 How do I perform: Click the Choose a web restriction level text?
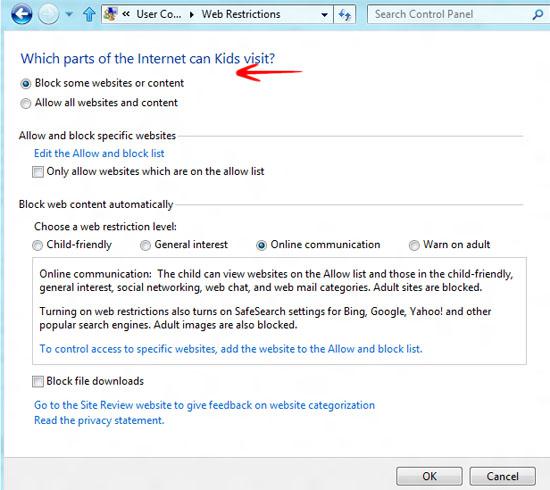(105, 227)
